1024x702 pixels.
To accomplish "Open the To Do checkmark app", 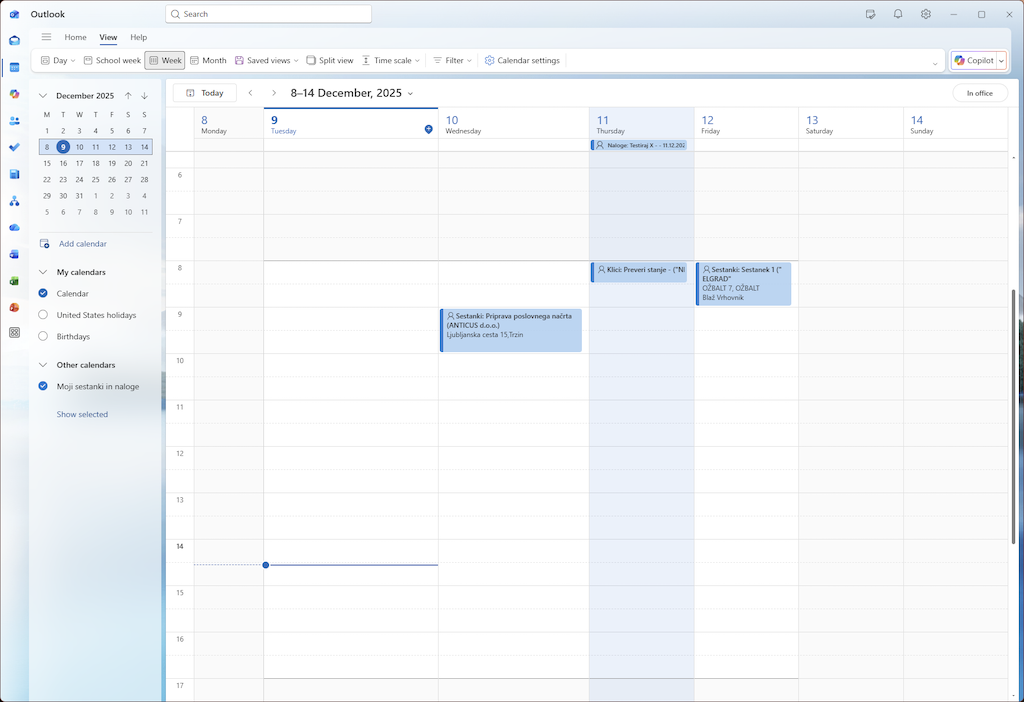I will (14, 147).
